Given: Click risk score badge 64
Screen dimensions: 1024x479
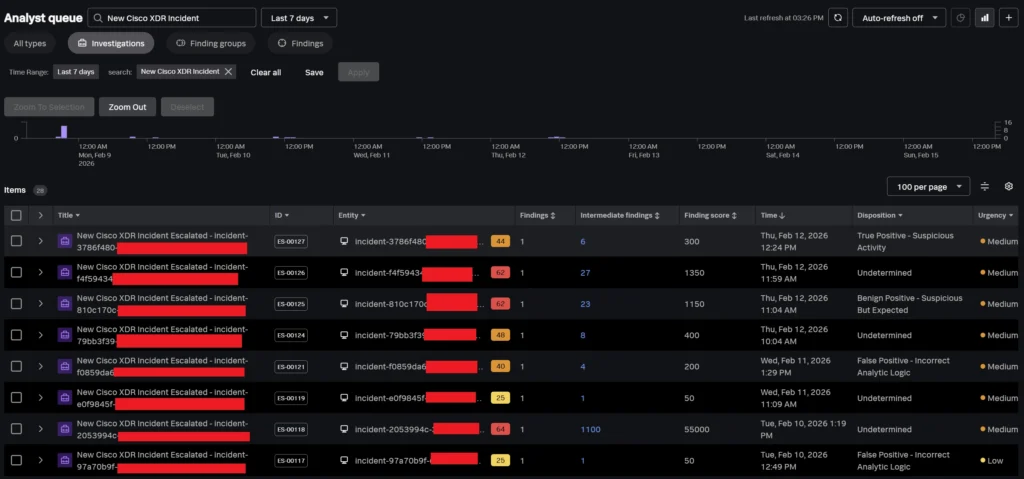Looking at the screenshot, I should (501, 429).
